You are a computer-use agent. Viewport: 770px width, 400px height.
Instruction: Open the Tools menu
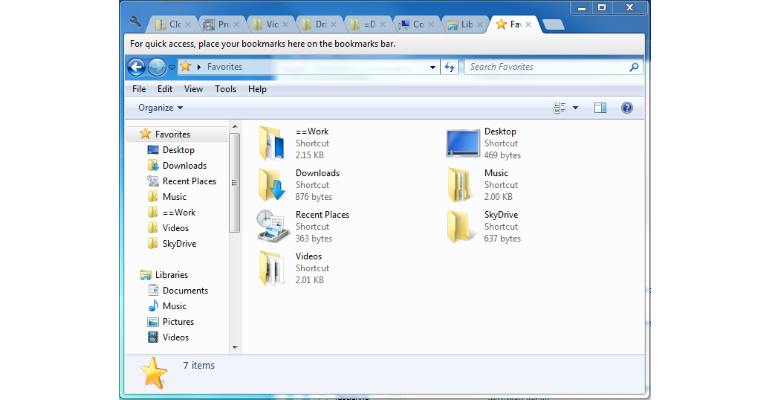point(225,89)
